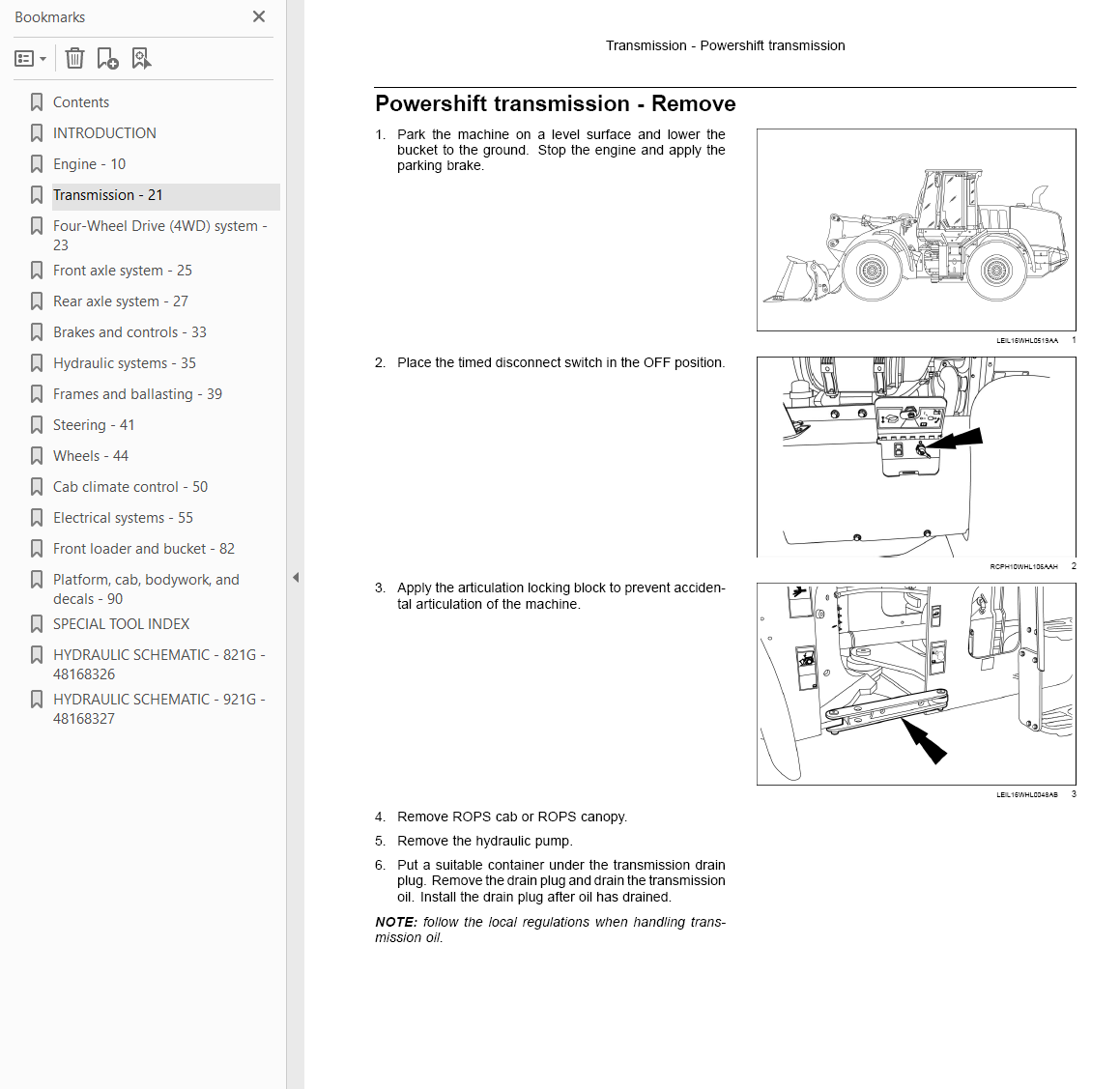This screenshot has height=1089, width=1120.
Task: Click the articulation locking block diagram
Action: pos(916,684)
